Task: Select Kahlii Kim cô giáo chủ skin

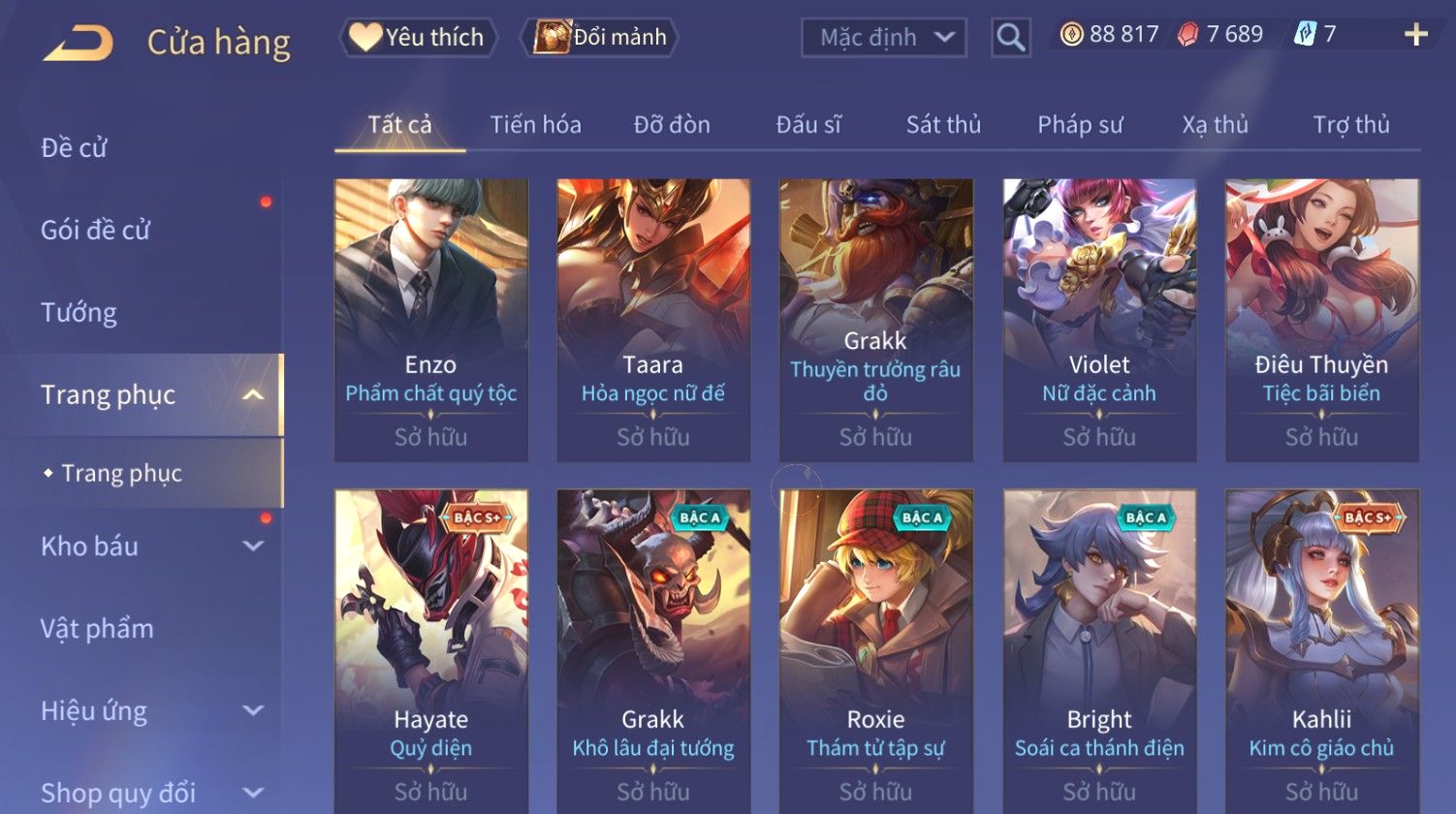Action: point(1321,651)
